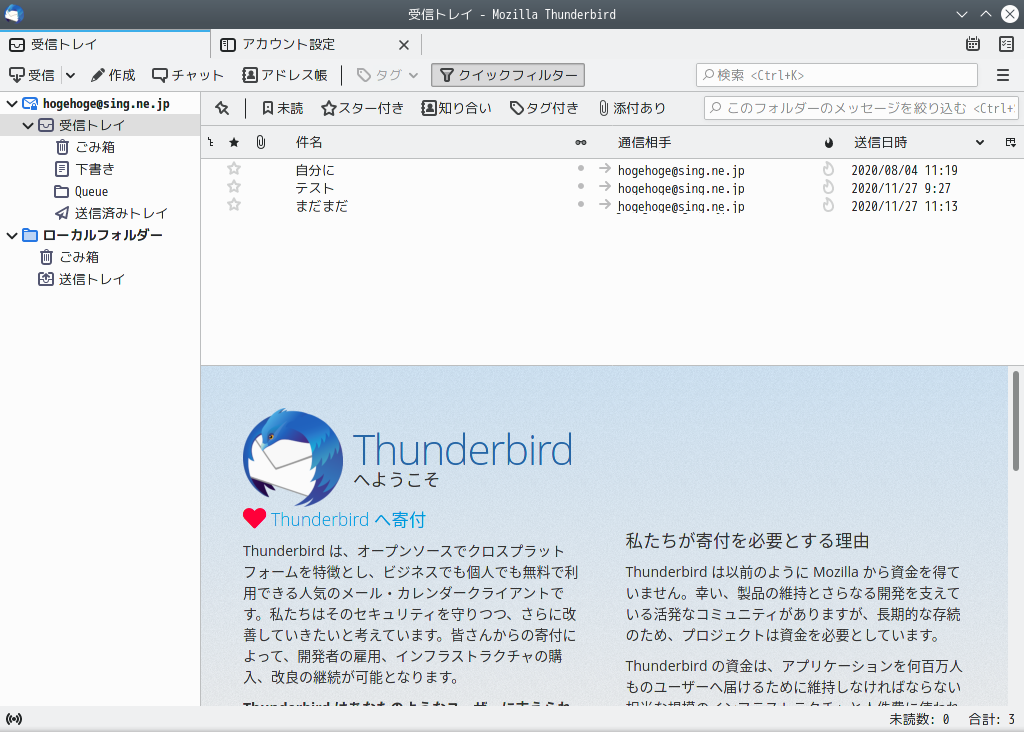Image resolution: width=1024 pixels, height=732 pixels.
Task: Select ローカルフォルダー
Action: point(102,235)
